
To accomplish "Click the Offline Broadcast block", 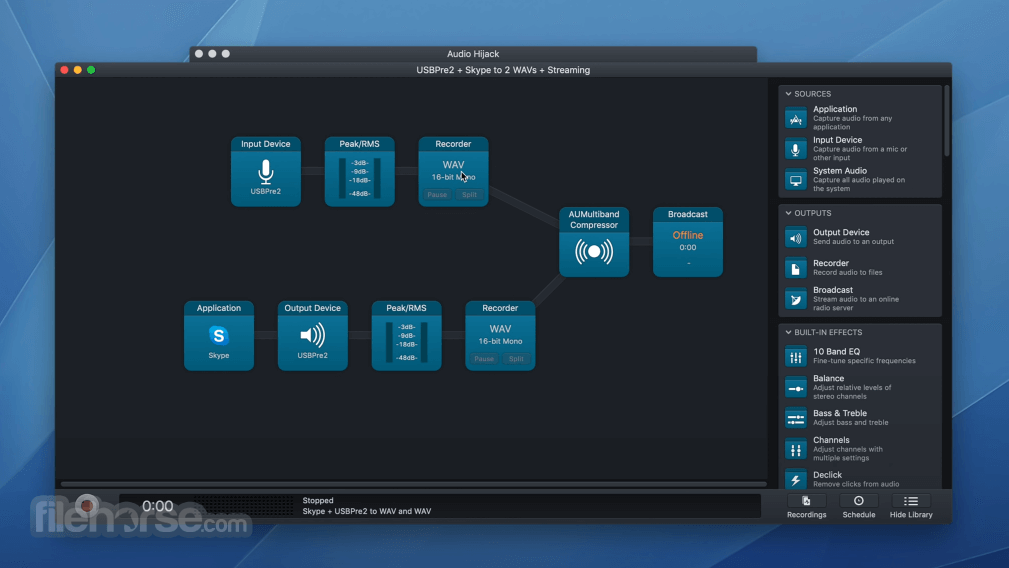I will tap(688, 242).
